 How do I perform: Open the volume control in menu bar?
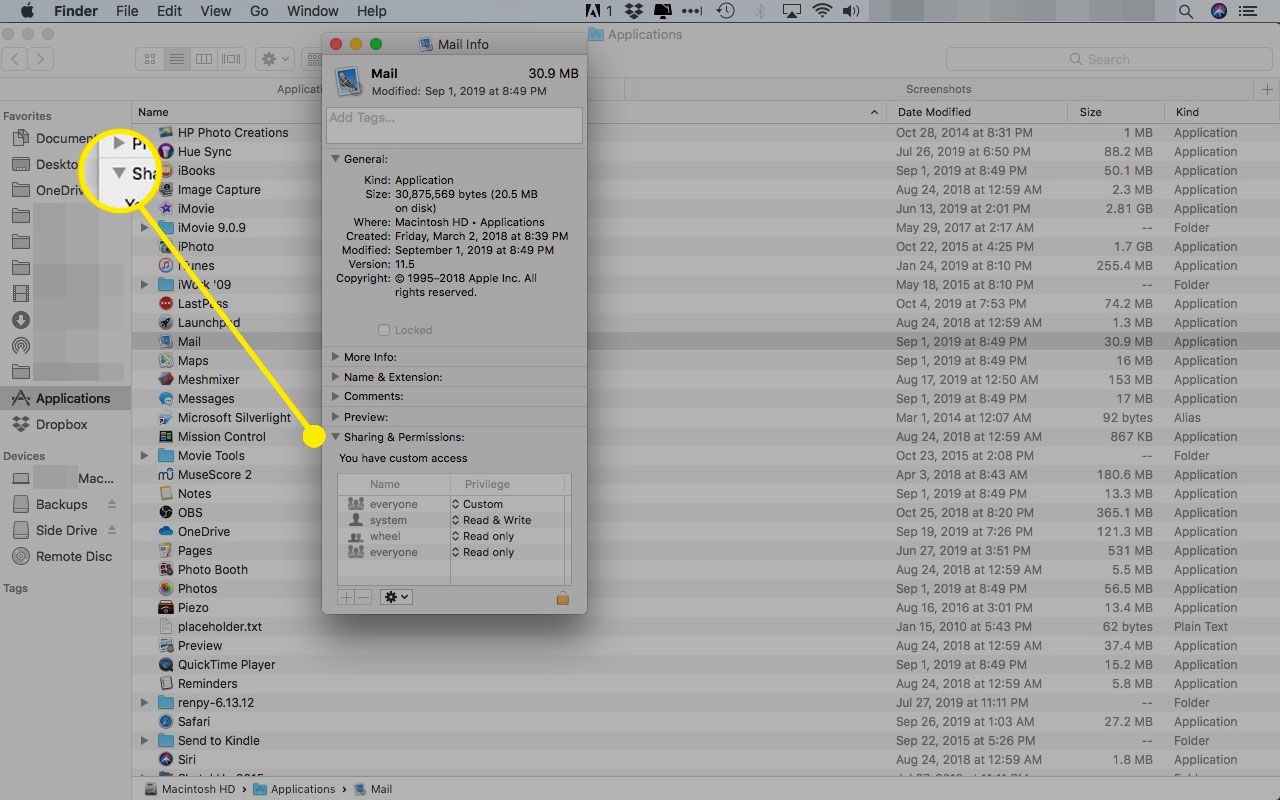coord(850,11)
